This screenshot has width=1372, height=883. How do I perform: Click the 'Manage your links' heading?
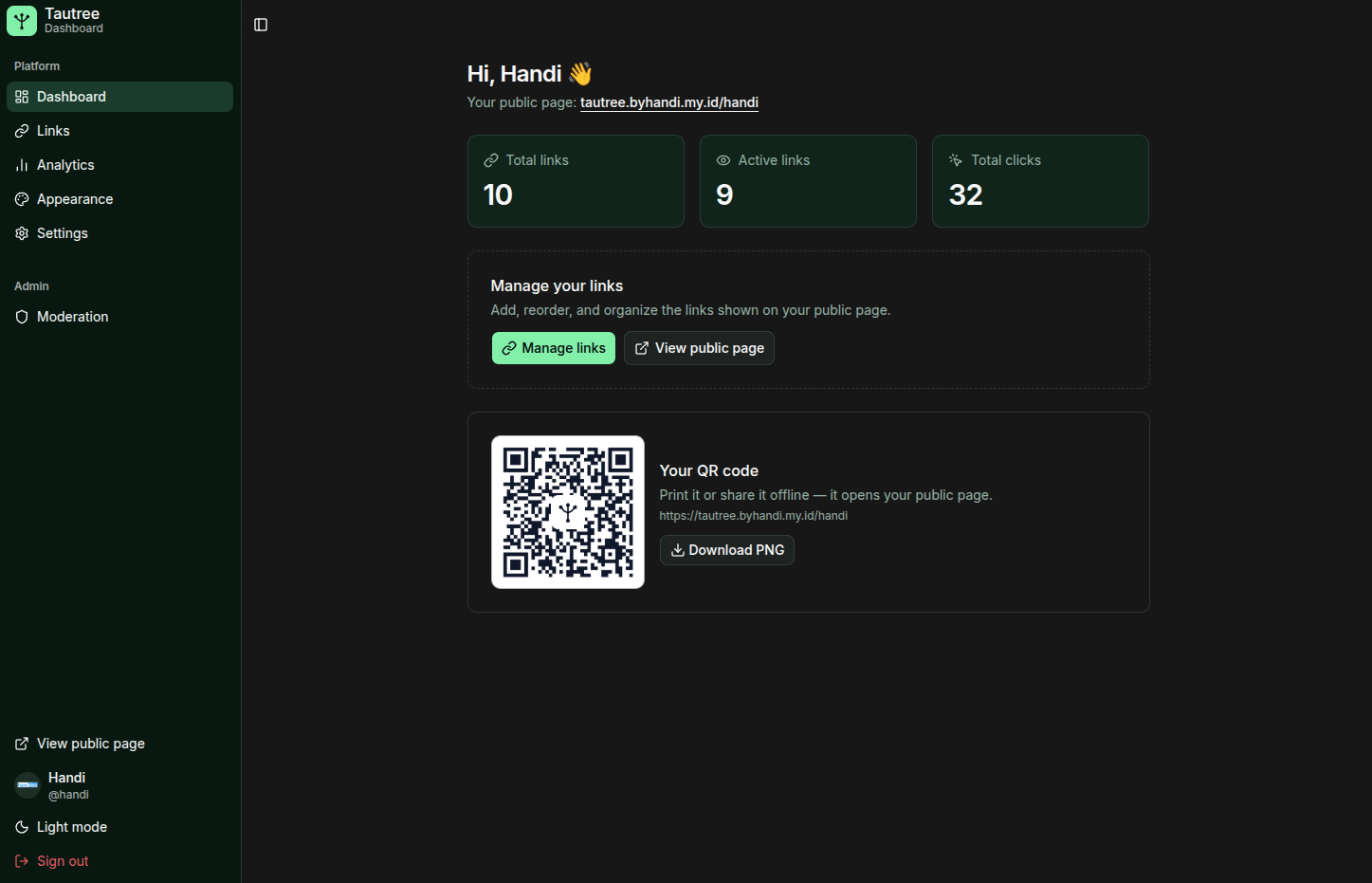click(557, 285)
